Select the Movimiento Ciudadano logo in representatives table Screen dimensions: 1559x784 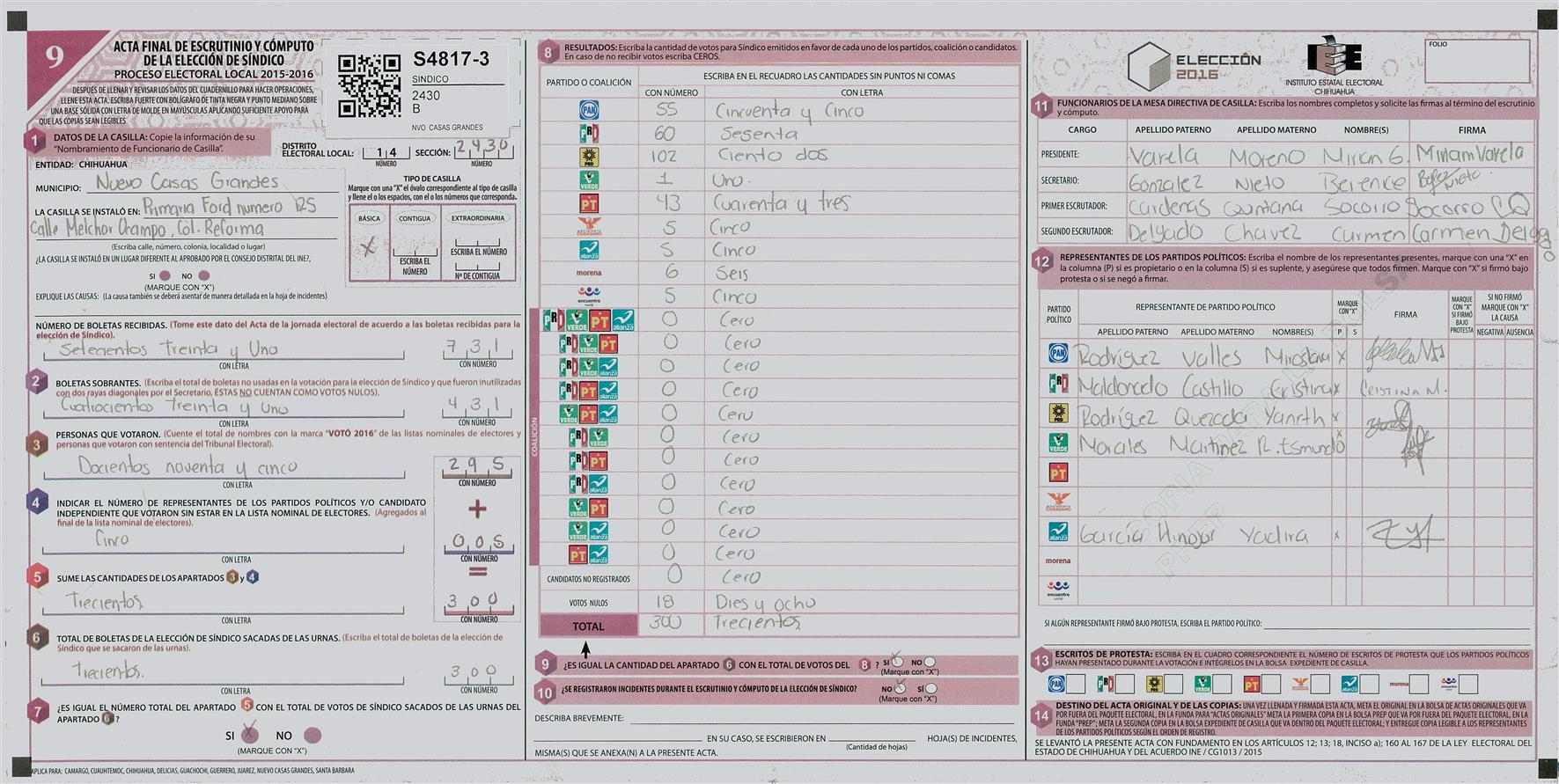tap(1057, 502)
